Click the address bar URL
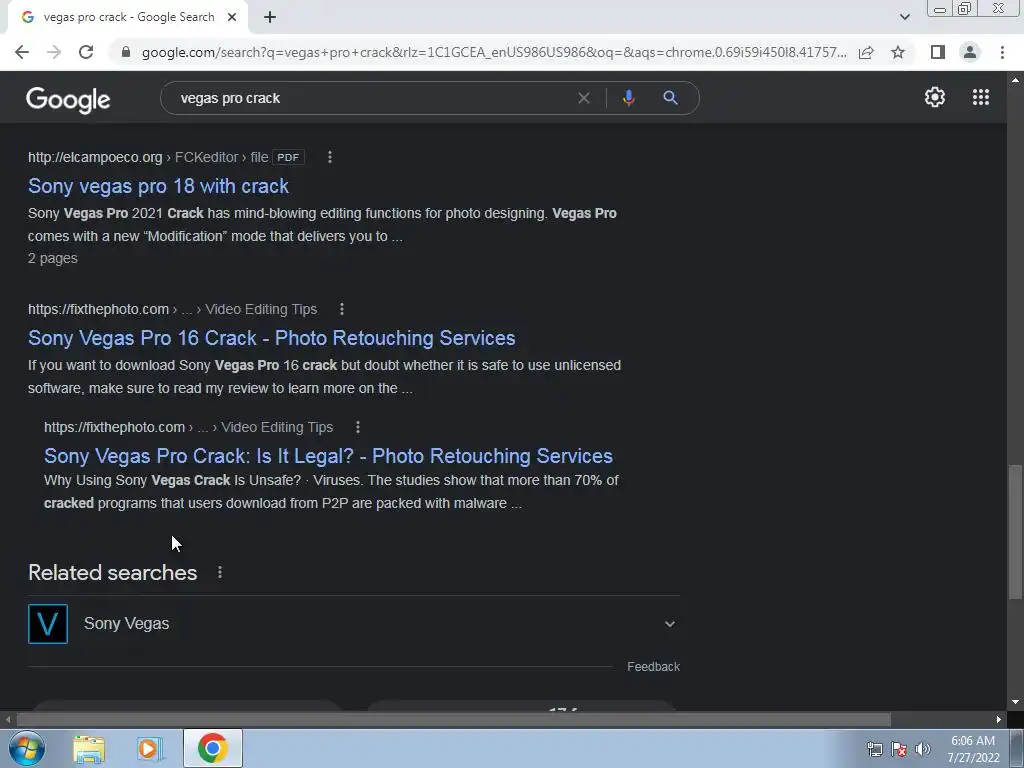Image resolution: width=1024 pixels, height=768 pixels. coord(493,52)
